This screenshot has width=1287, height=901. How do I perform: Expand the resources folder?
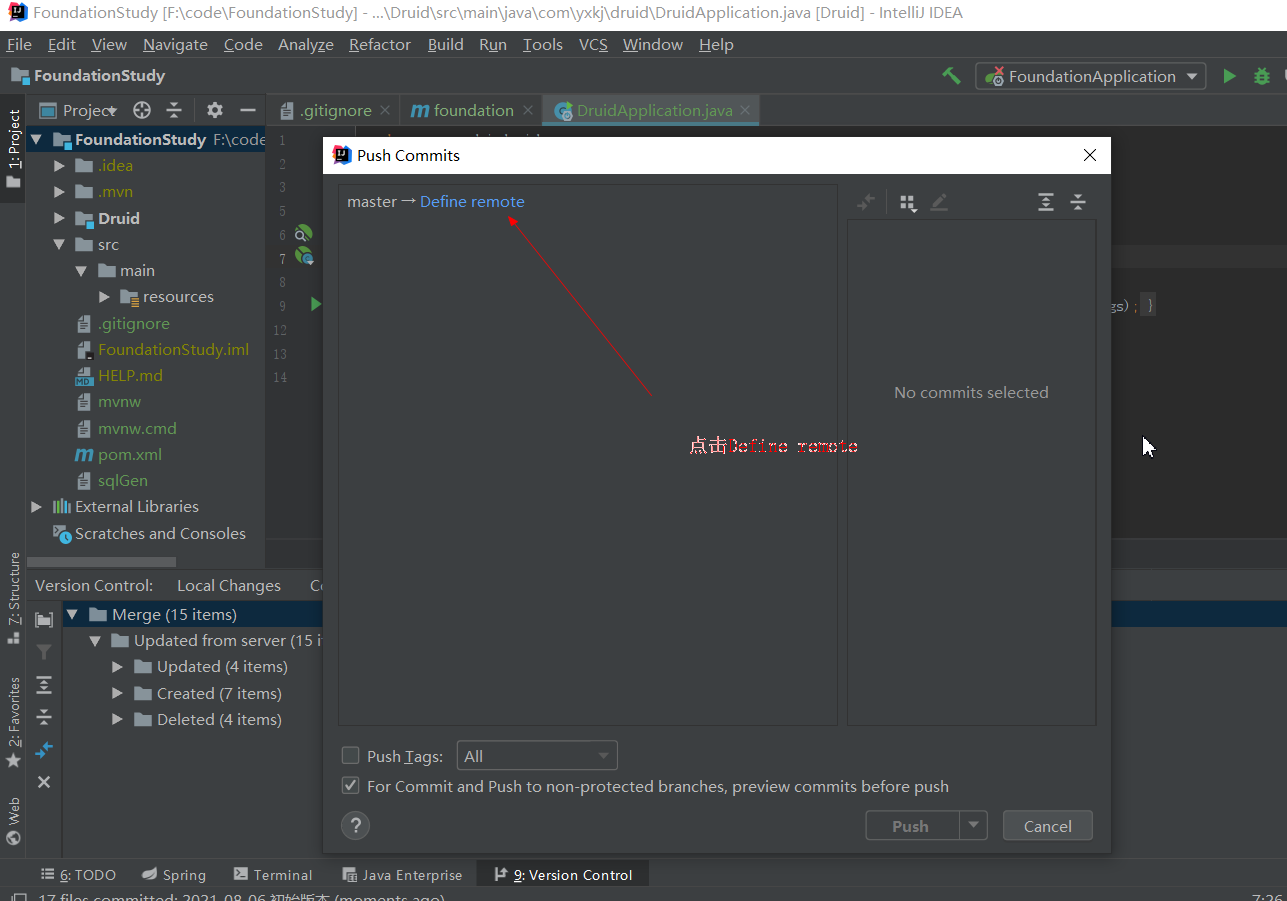105,297
